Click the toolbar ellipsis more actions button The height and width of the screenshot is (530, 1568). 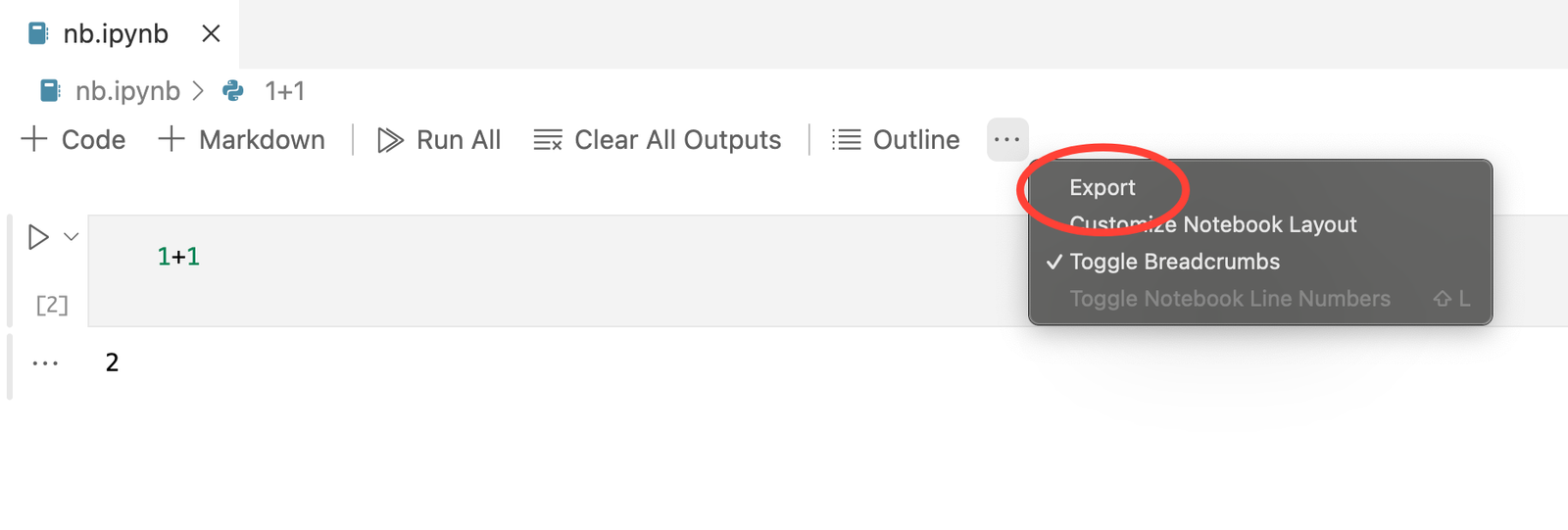coord(1007,140)
